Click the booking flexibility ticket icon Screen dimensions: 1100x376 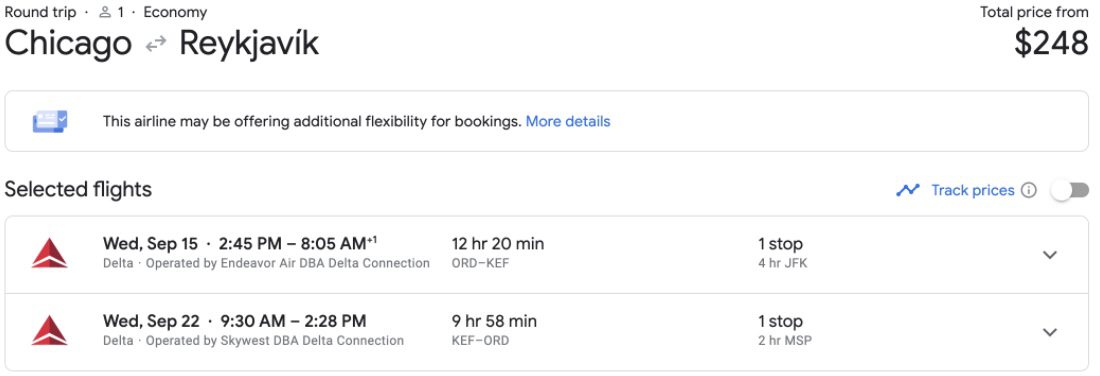[x=51, y=121]
